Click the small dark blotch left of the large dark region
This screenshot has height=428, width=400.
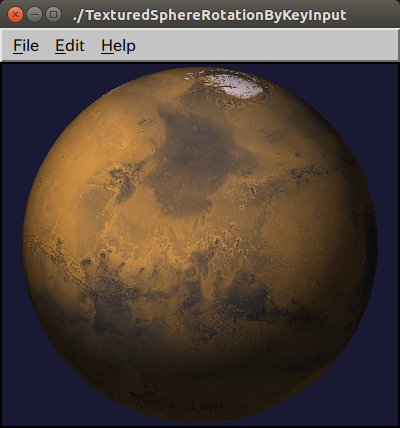coord(123,183)
